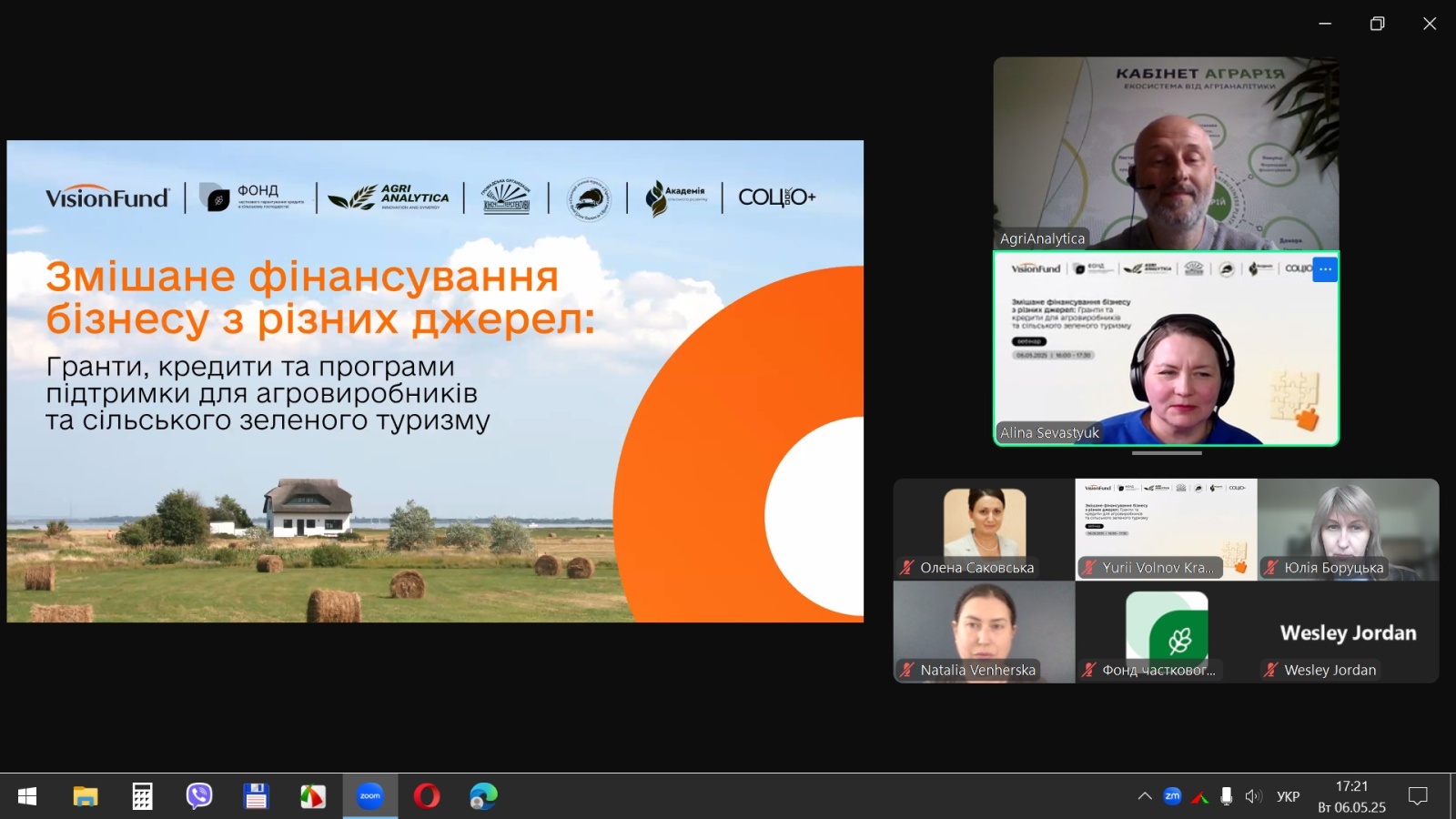
Task: Click the Yurii Volnov participant thumbnail
Action: pos(1167,530)
